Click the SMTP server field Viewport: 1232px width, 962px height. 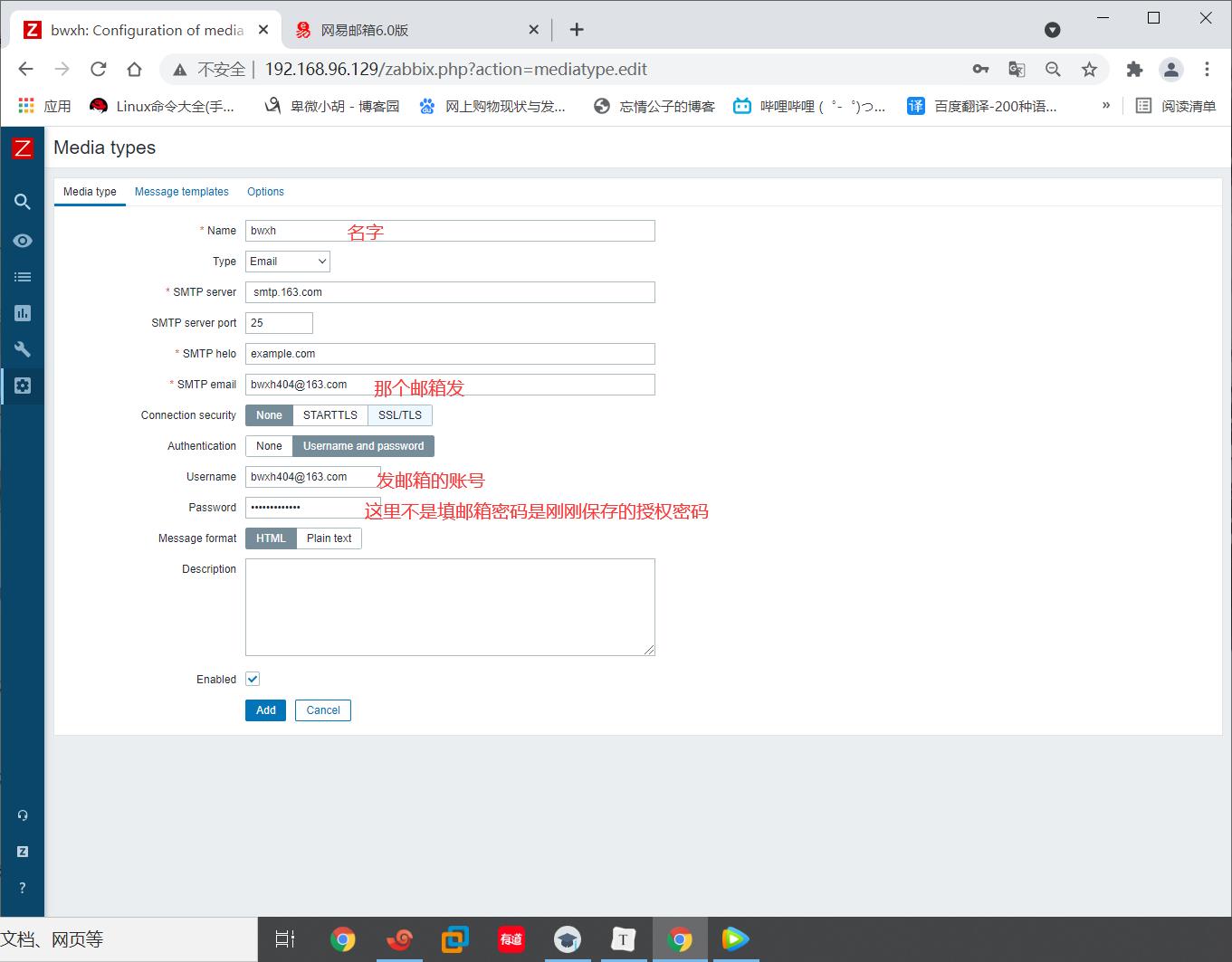tap(450, 292)
